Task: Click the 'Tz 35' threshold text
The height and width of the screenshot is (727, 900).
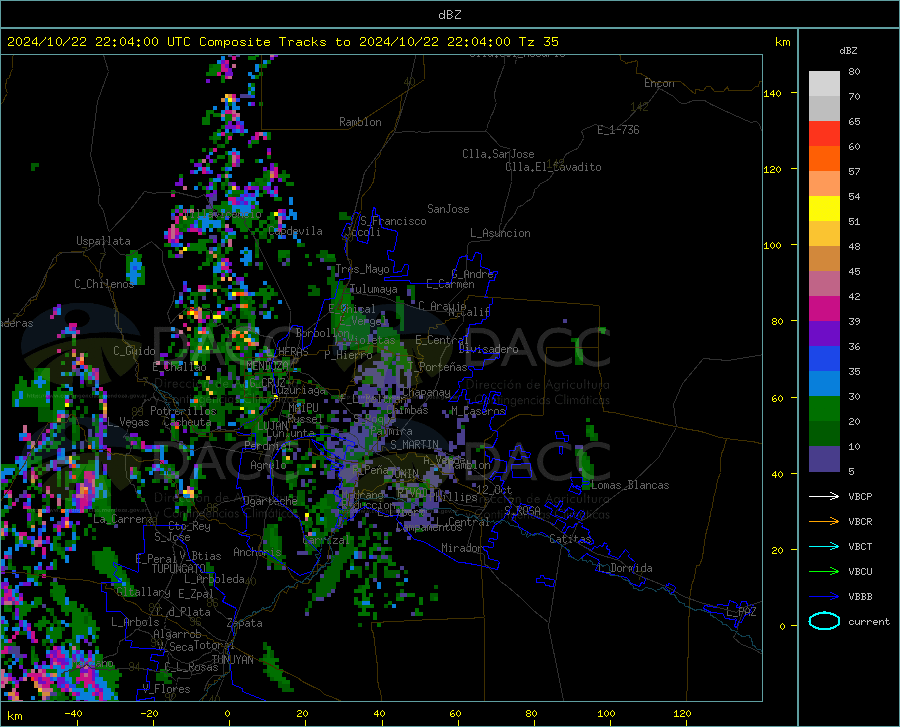Action: click(x=538, y=42)
